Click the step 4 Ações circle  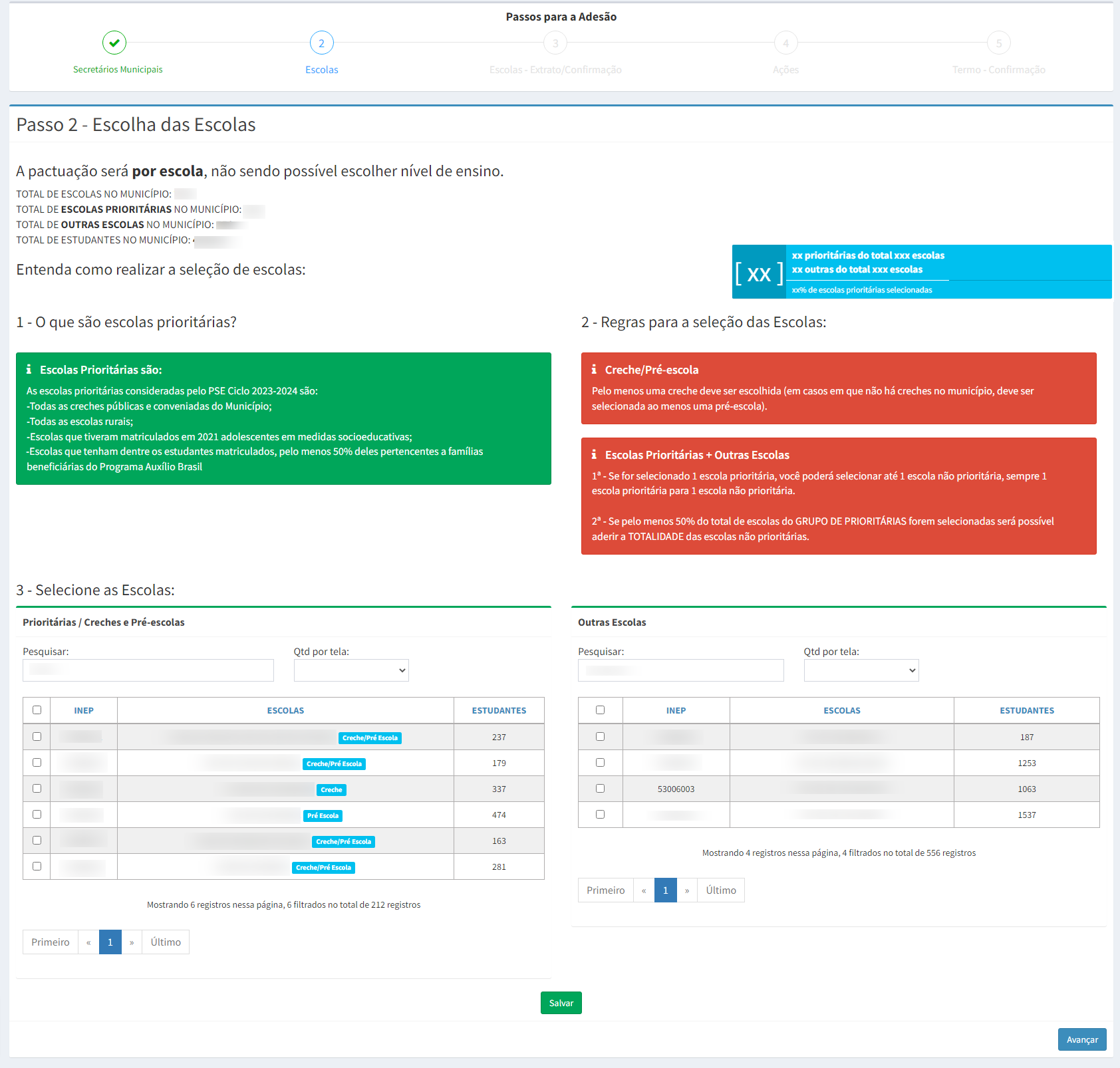(785, 43)
